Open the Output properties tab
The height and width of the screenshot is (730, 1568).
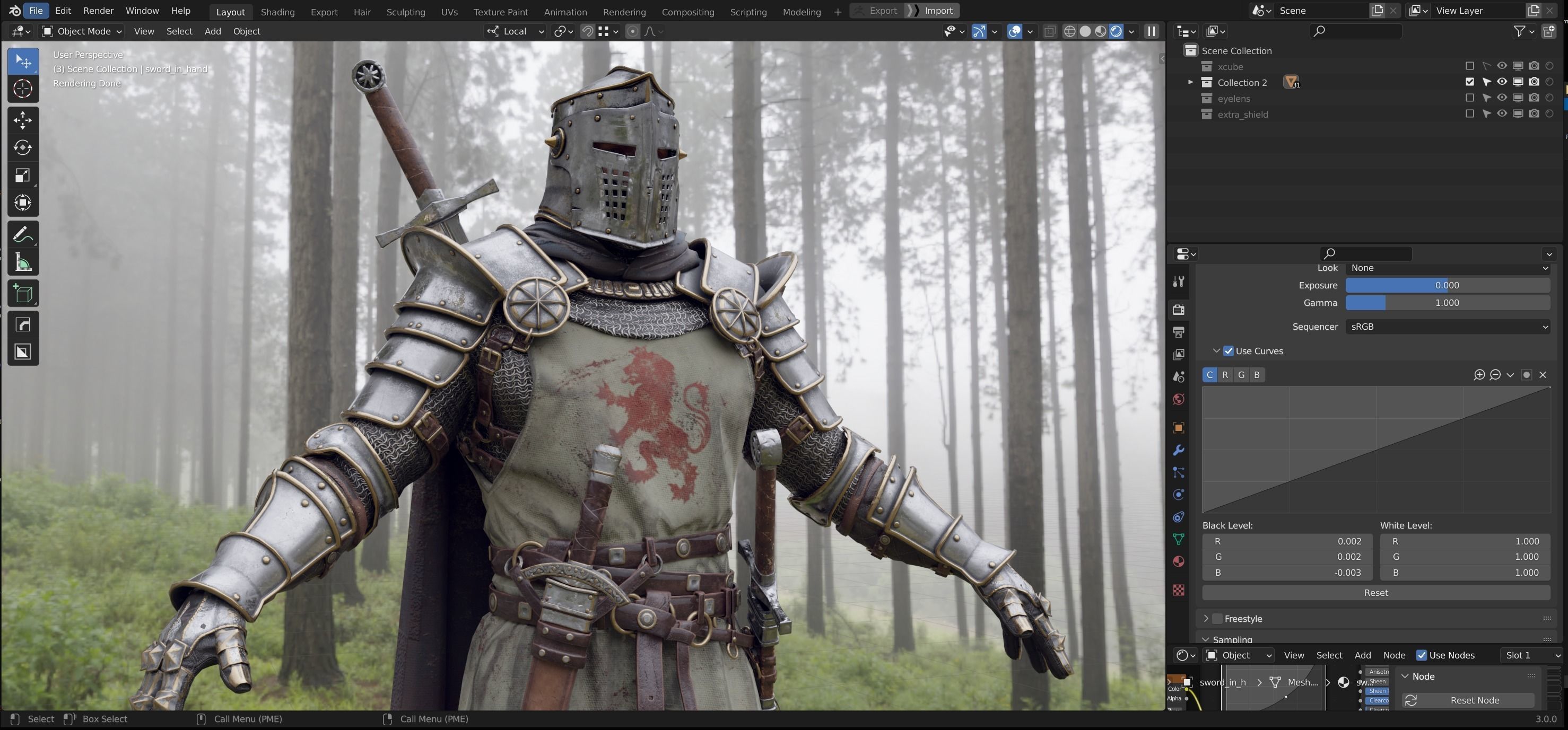(x=1179, y=332)
